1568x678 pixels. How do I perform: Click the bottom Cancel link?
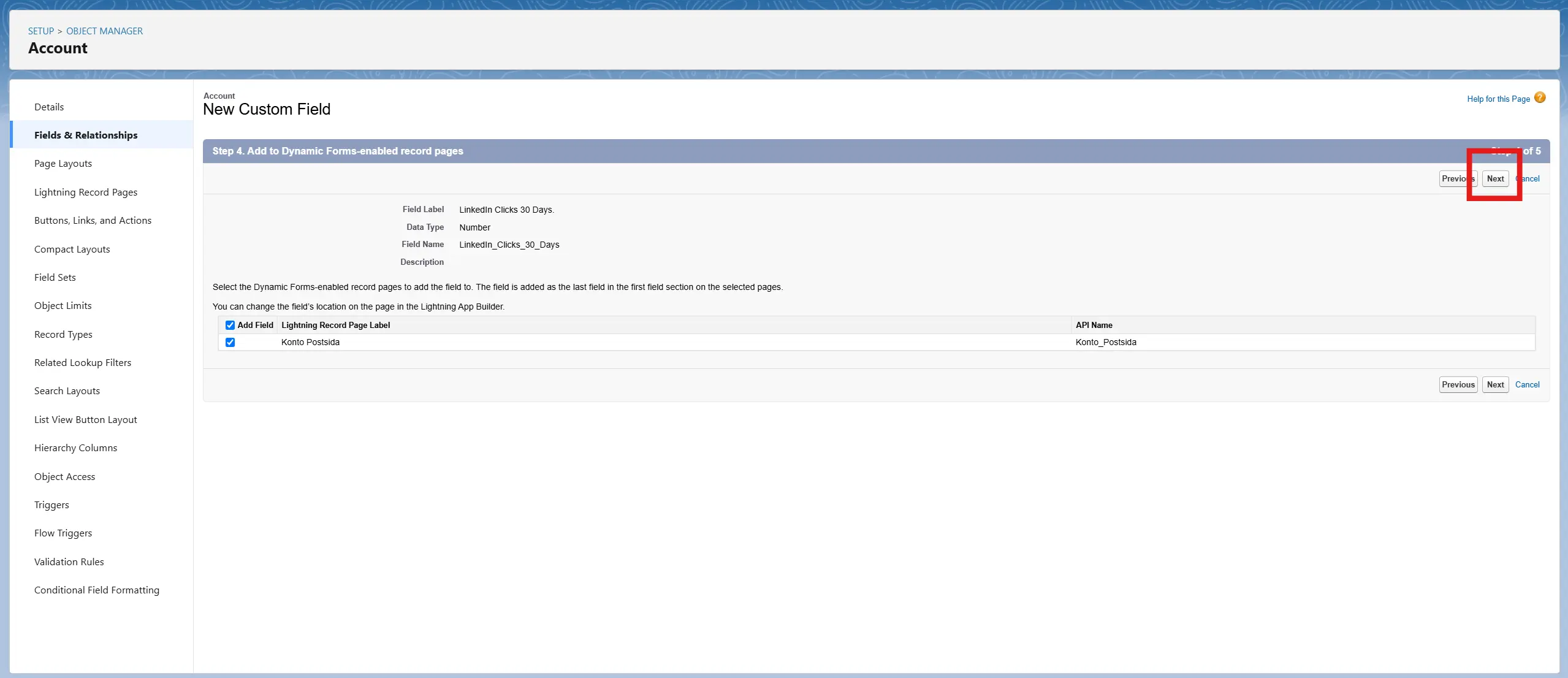point(1526,384)
